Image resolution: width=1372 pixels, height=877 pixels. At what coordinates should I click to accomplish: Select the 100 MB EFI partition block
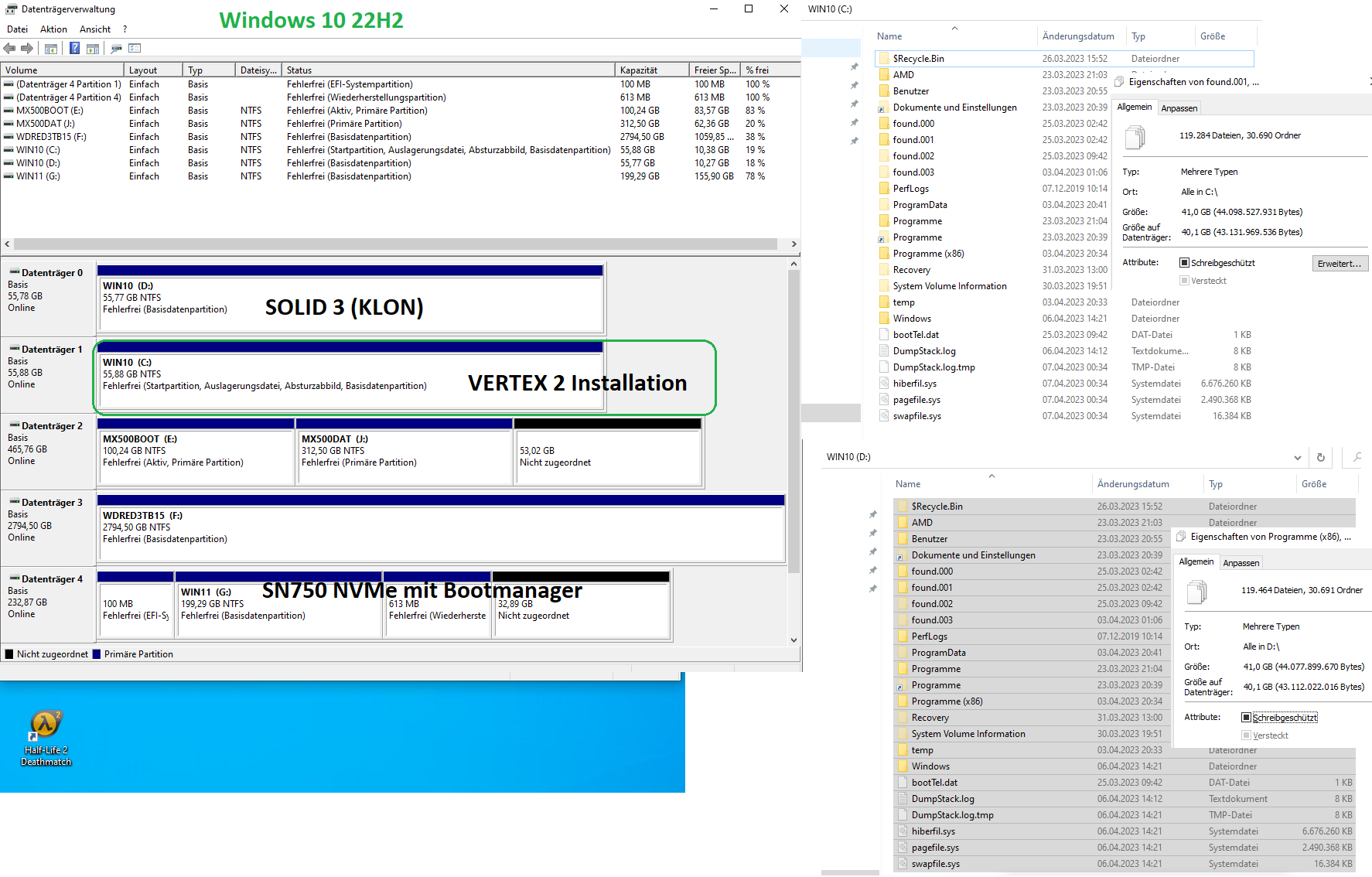point(135,605)
